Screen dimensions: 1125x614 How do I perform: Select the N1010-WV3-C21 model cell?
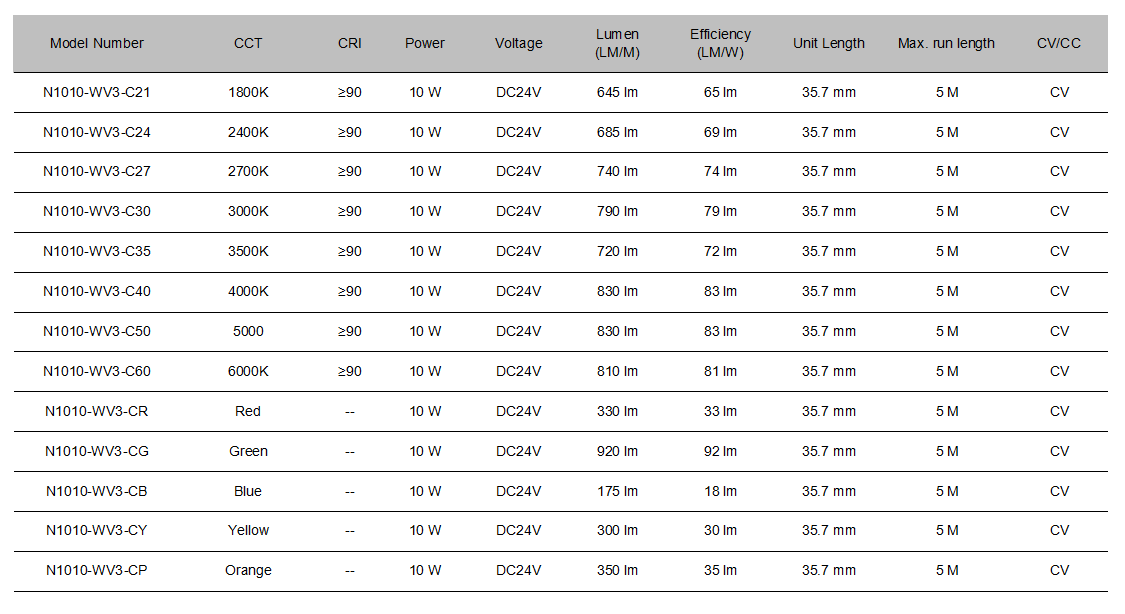coord(97,93)
